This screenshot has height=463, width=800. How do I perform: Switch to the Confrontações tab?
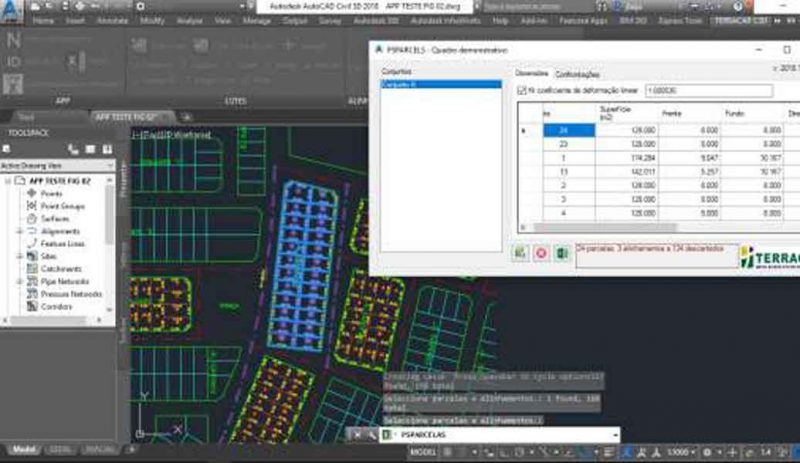coord(577,74)
